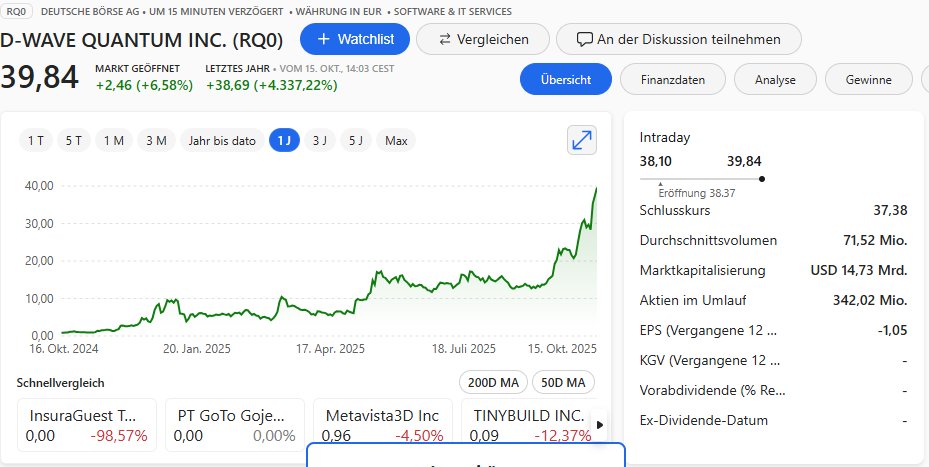Show the Max chart range

pyautogui.click(x=396, y=140)
